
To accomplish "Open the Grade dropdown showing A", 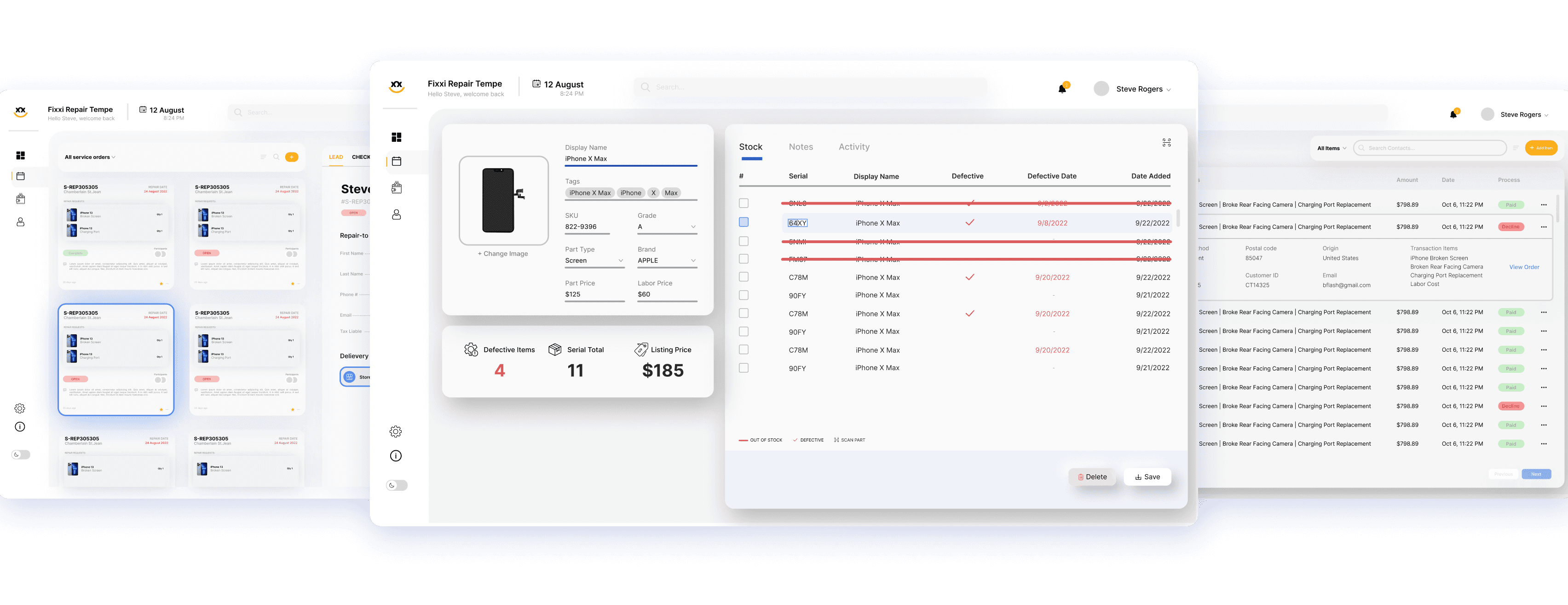I will point(667,227).
